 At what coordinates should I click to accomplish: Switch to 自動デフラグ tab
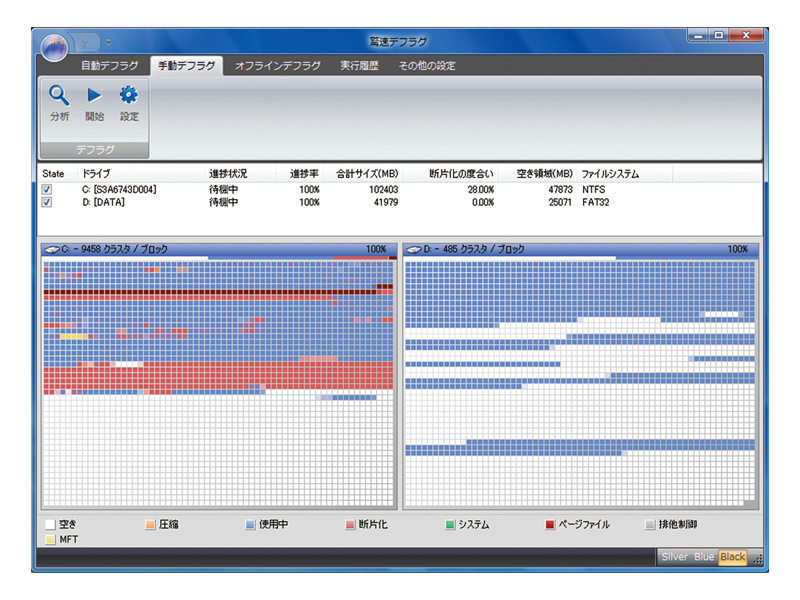tap(110, 66)
